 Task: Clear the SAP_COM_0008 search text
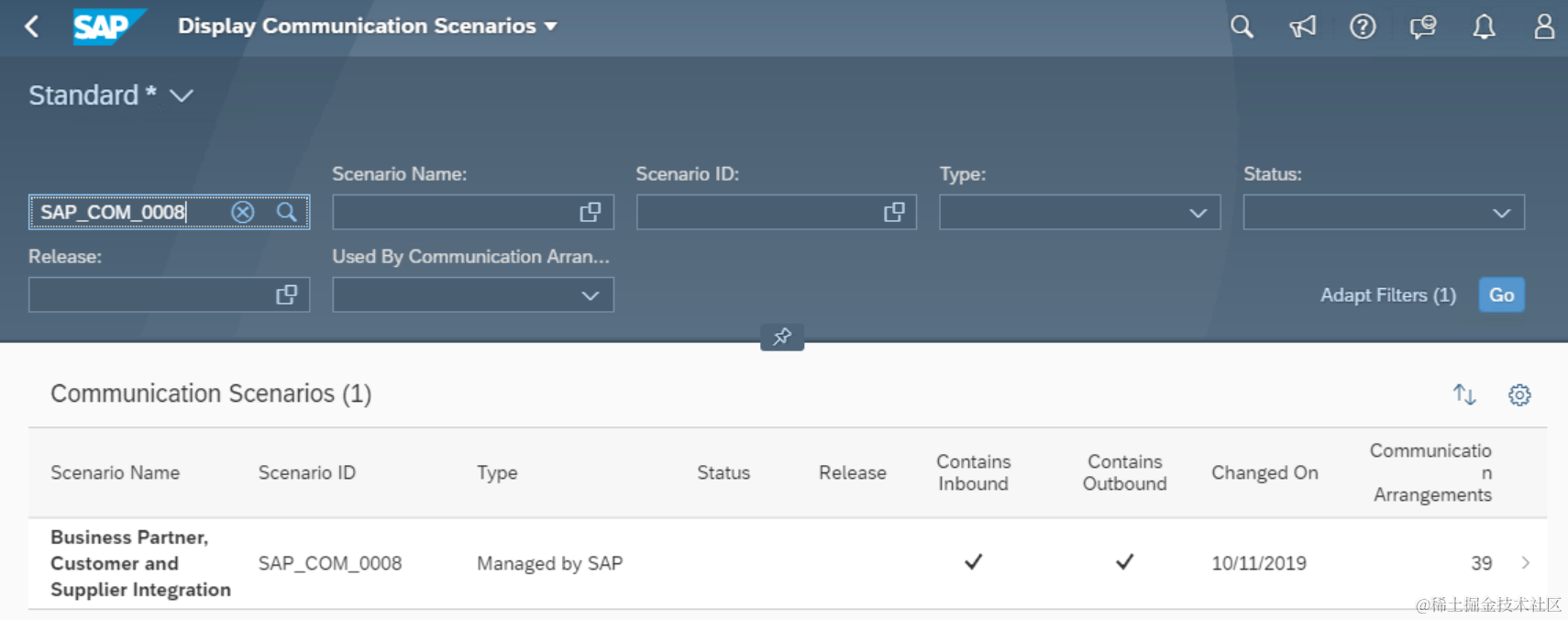243,213
